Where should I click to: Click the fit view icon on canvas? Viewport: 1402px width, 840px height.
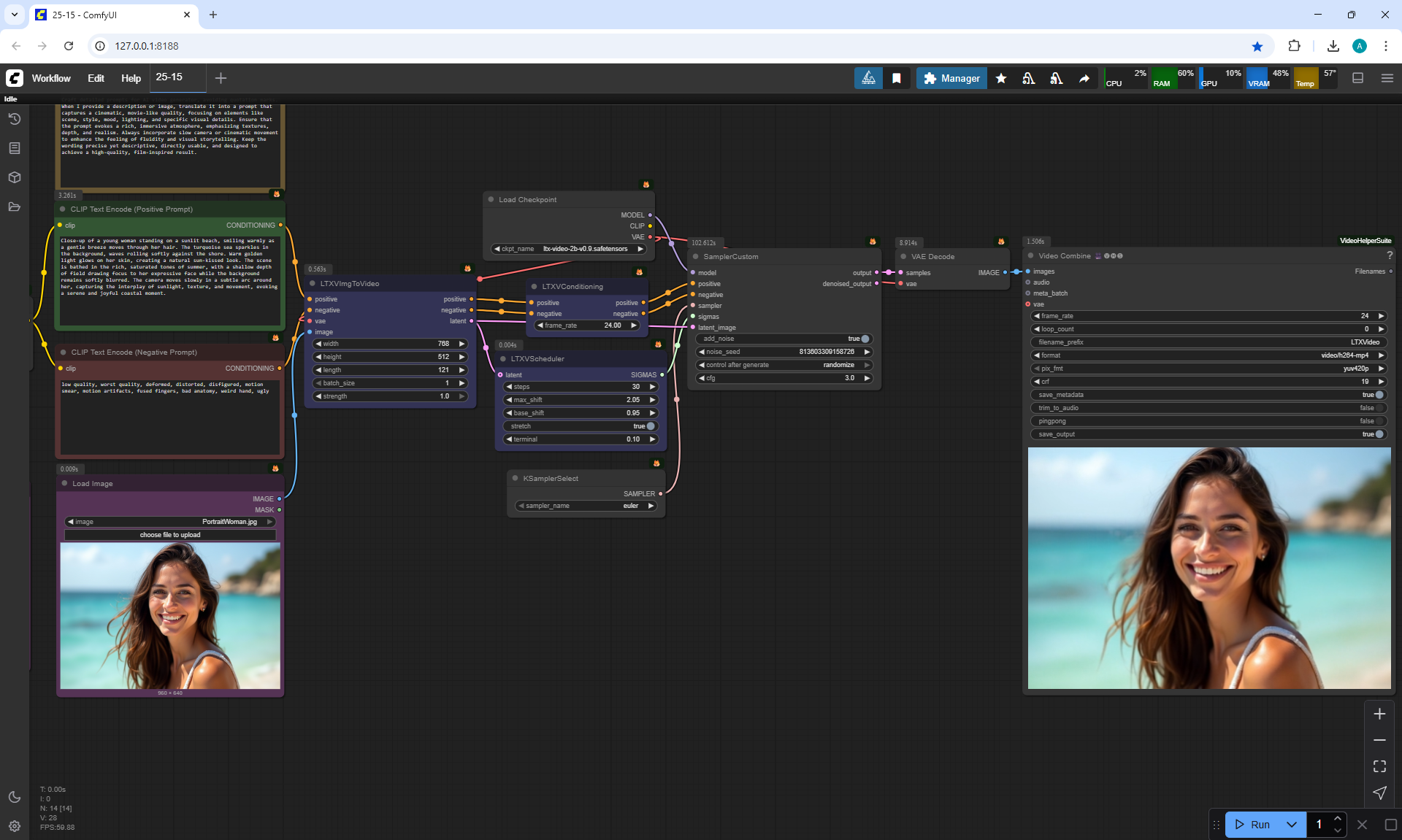[1379, 766]
